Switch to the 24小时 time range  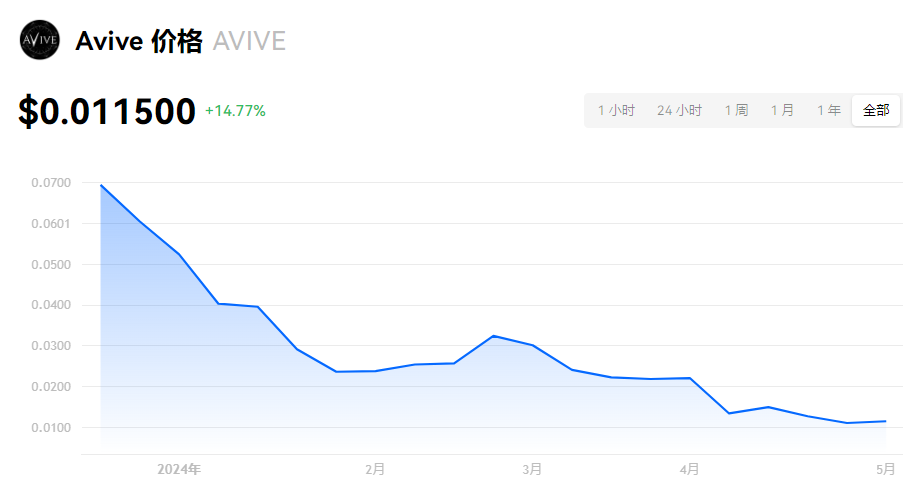pos(679,110)
